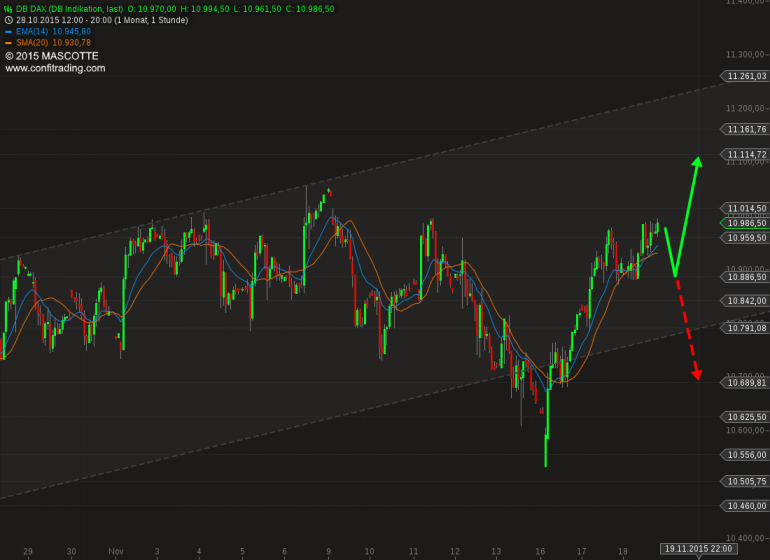Click the EMA(14) value 10.945,80
This screenshot has height=560, width=770.
click(x=72, y=31)
